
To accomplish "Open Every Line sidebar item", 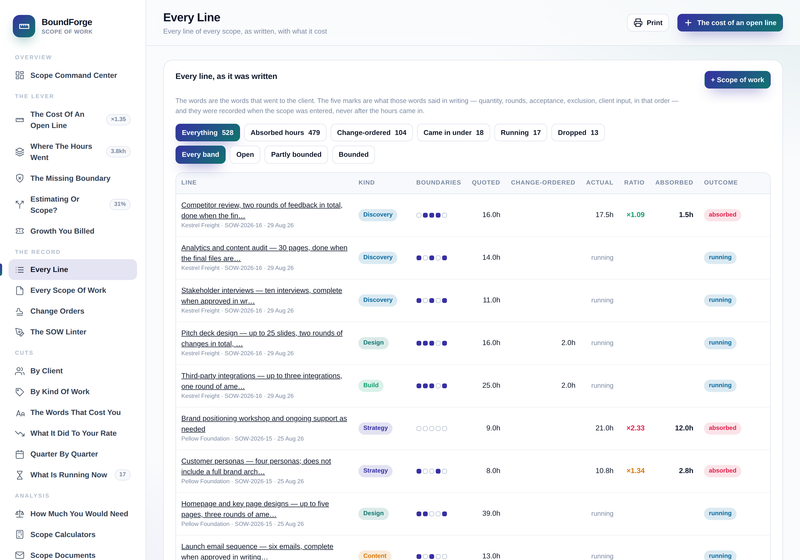I will [73, 270].
